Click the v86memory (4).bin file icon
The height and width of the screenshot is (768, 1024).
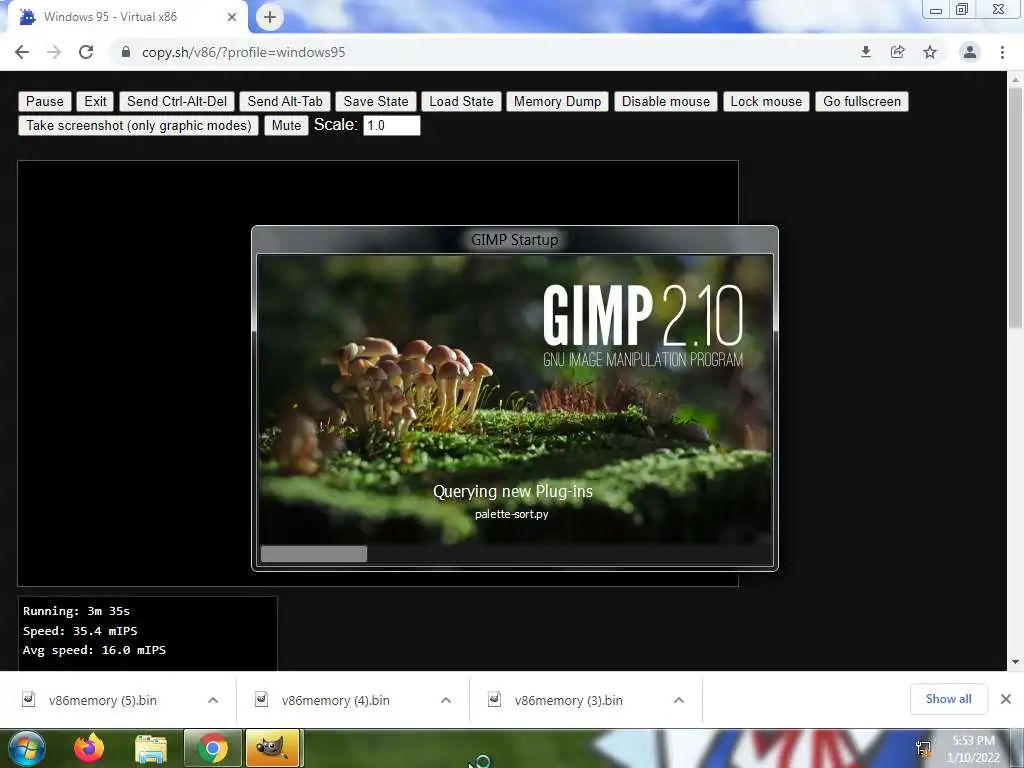[x=261, y=699]
